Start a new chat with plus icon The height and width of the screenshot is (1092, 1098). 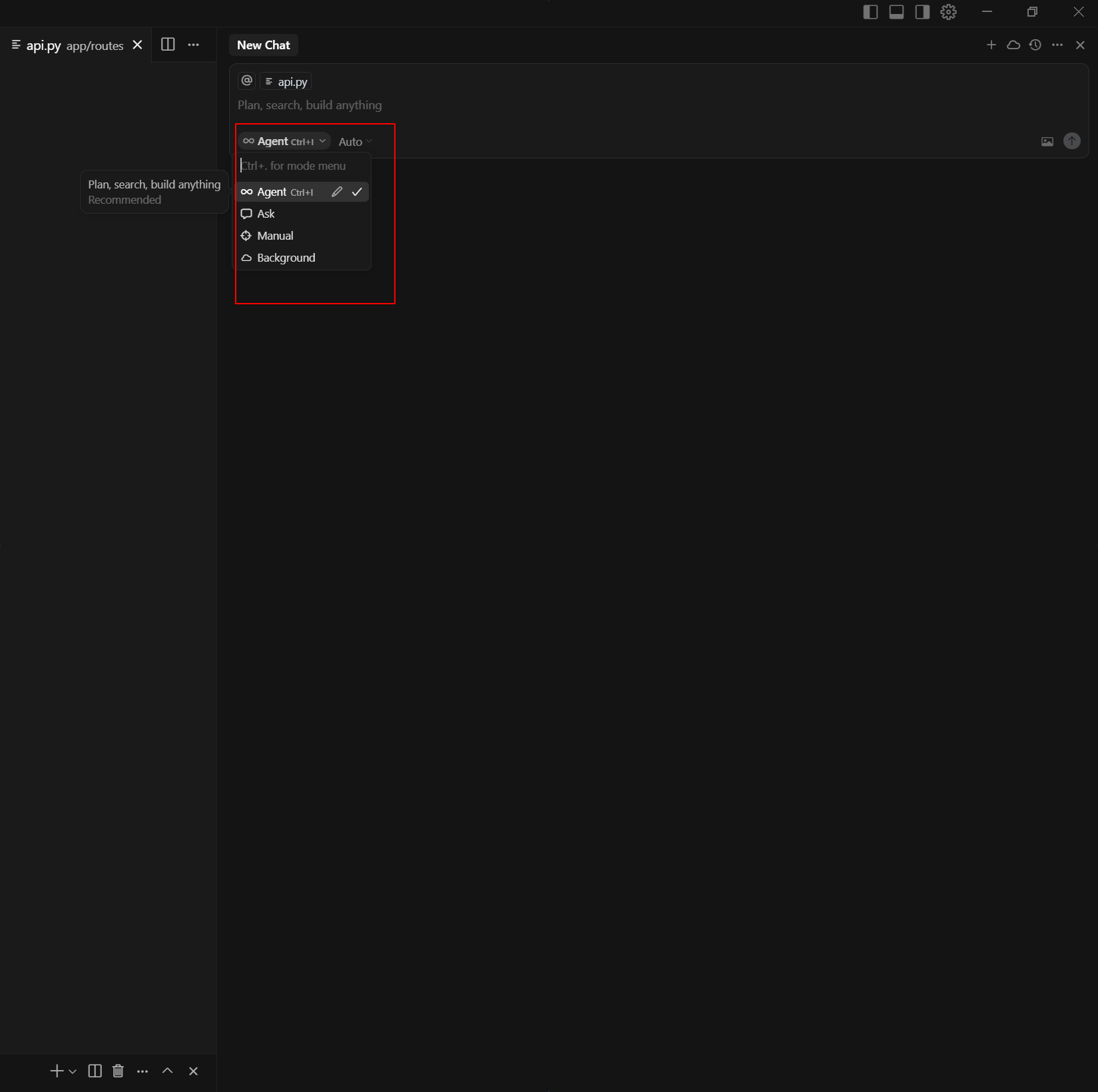[x=991, y=45]
